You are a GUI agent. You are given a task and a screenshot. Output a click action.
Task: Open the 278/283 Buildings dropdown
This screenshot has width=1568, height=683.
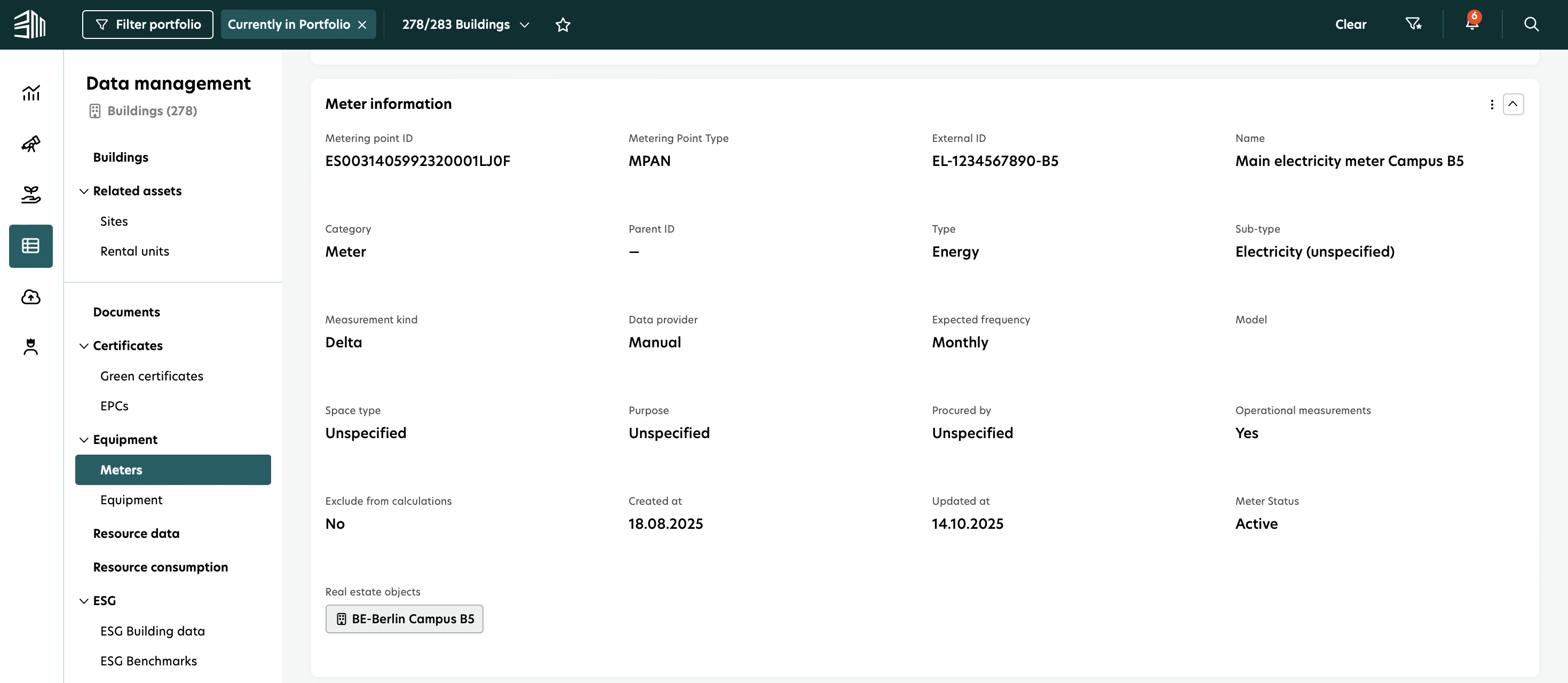coord(525,25)
